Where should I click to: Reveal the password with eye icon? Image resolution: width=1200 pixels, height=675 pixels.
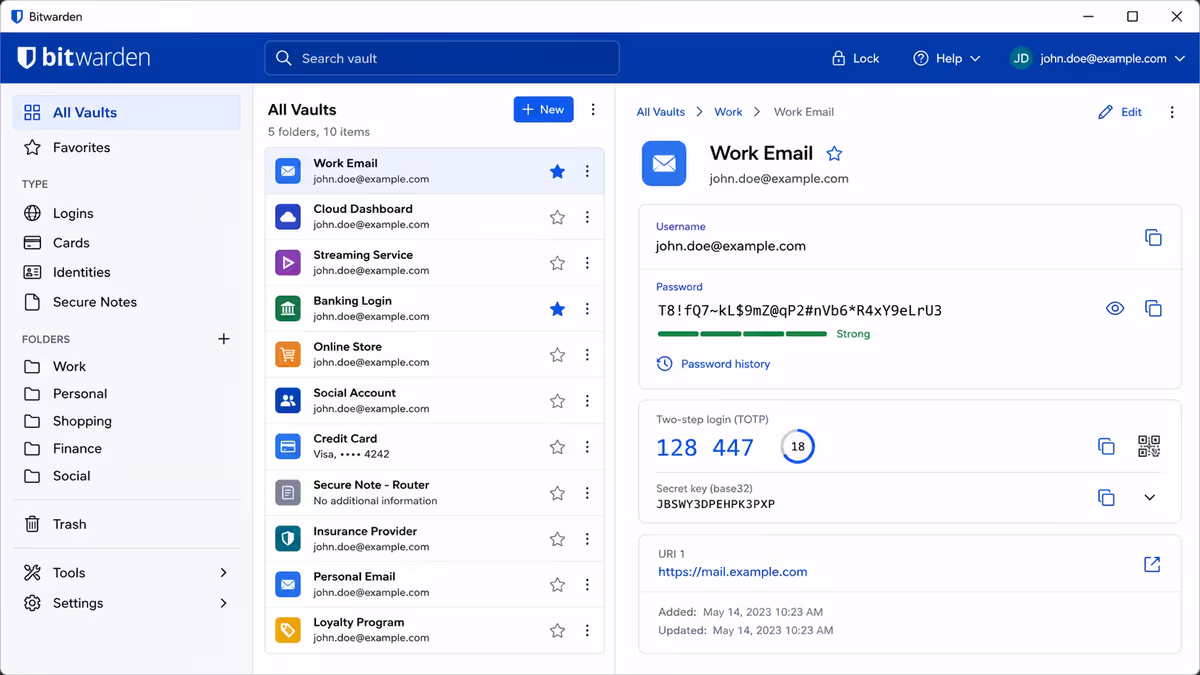pyautogui.click(x=1115, y=309)
